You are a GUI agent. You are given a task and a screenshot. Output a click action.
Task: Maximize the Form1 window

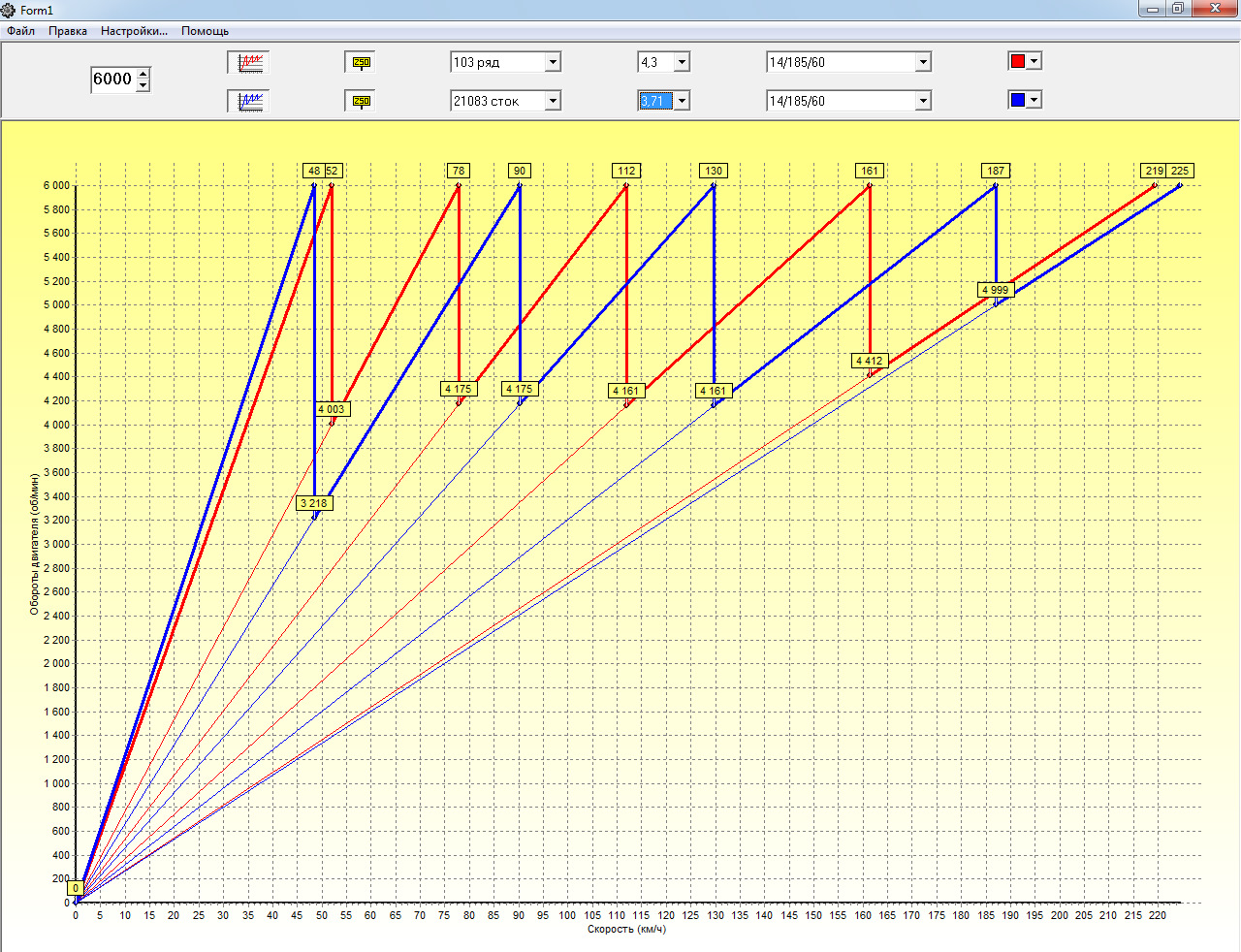[x=1178, y=9]
